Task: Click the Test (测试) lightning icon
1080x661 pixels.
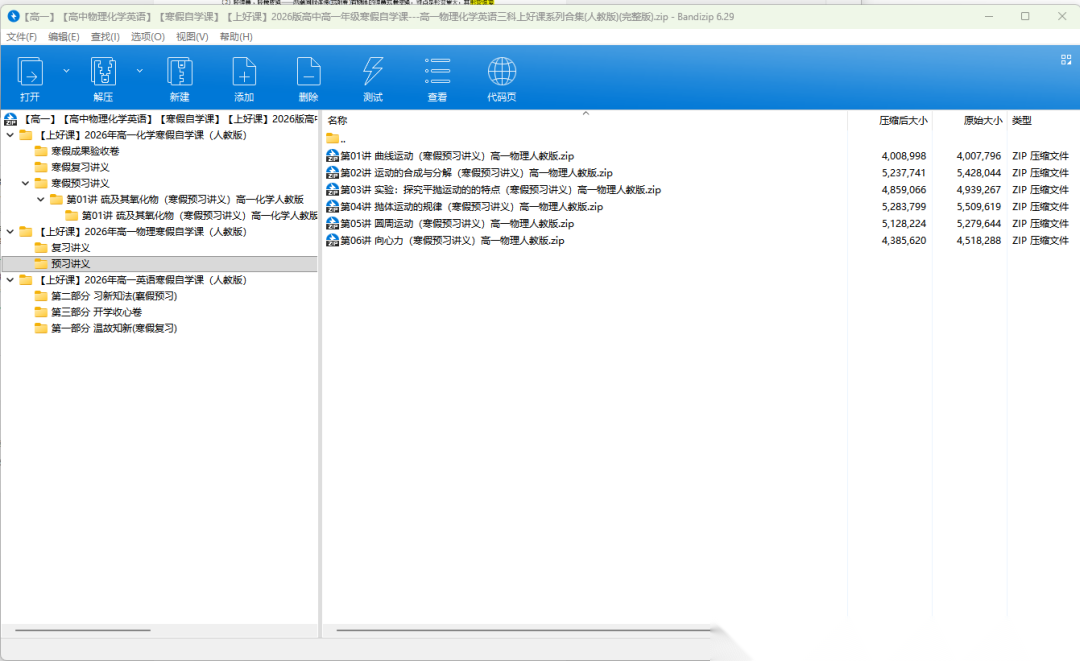Action: (373, 72)
